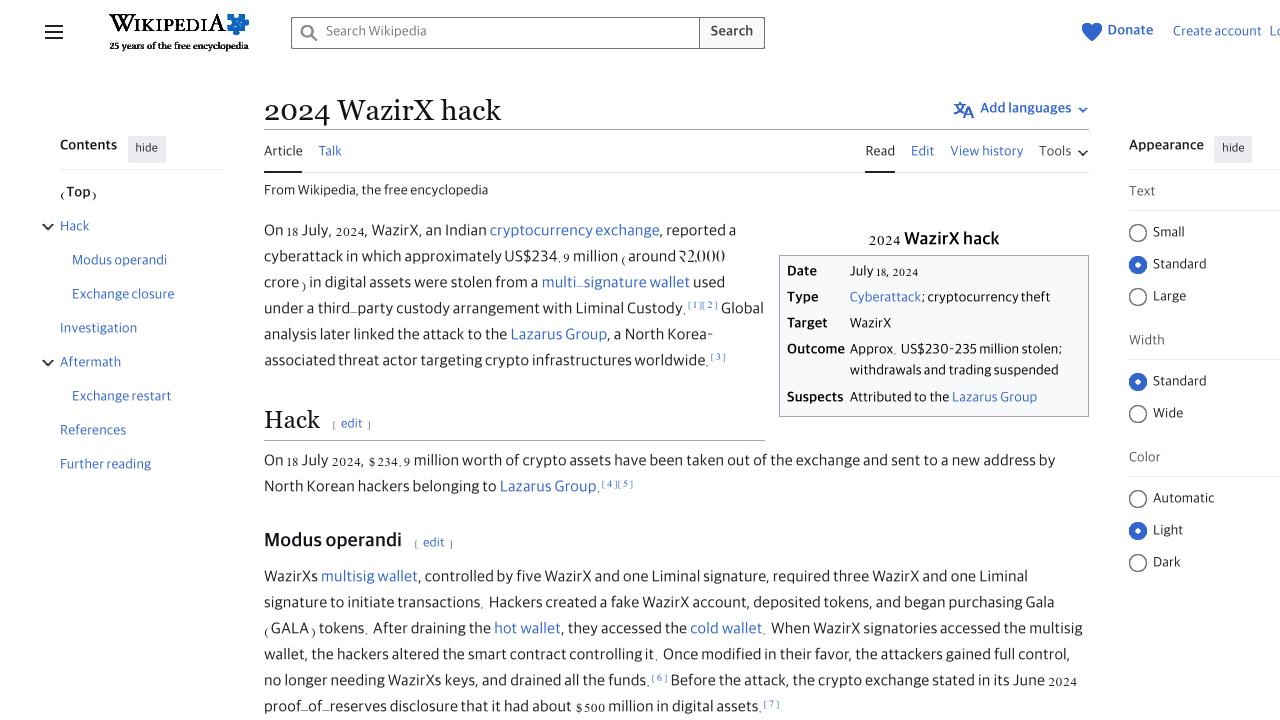Open the multi-signature wallet link
This screenshot has width=1280, height=720.
[x=615, y=283]
